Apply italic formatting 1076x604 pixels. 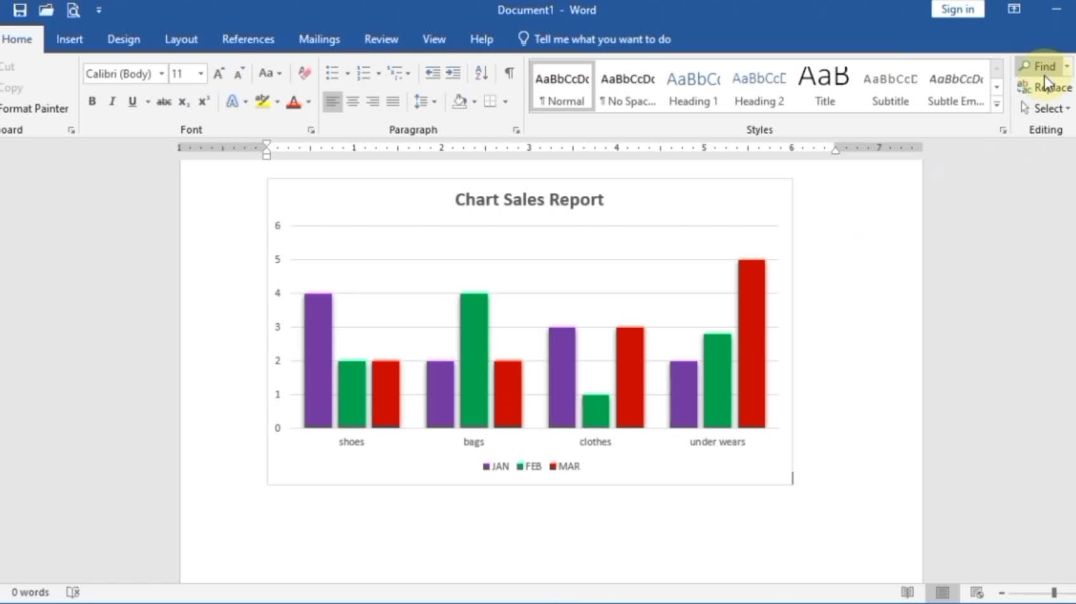[111, 101]
